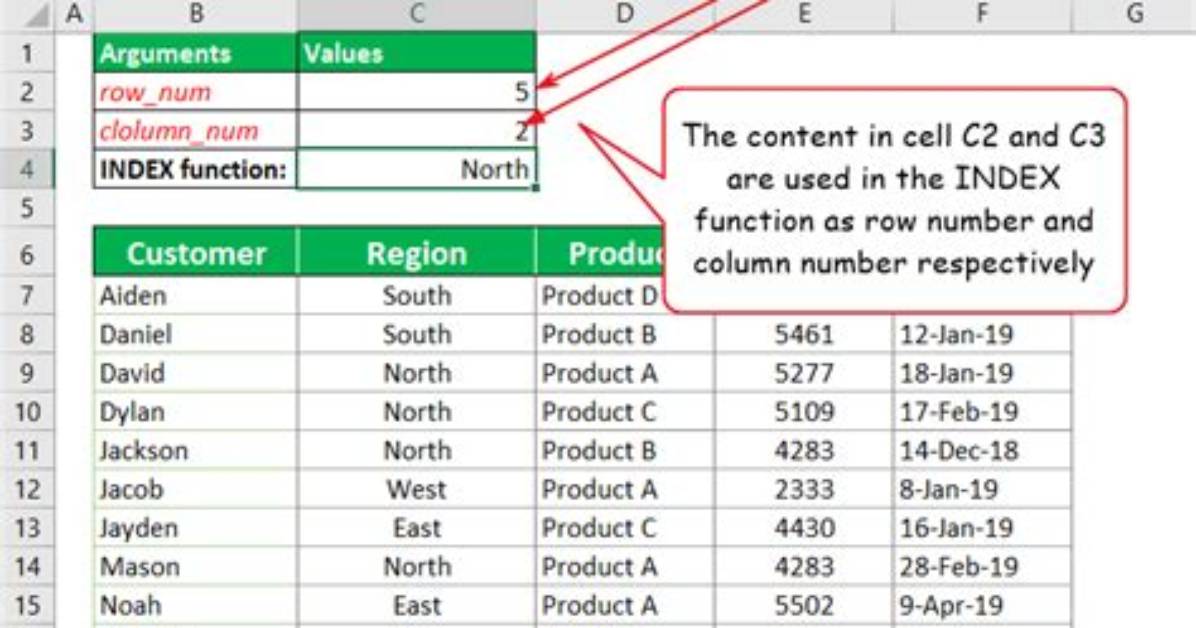This screenshot has width=1196, height=628.
Task: Select row 6 header
Action: coord(27,252)
